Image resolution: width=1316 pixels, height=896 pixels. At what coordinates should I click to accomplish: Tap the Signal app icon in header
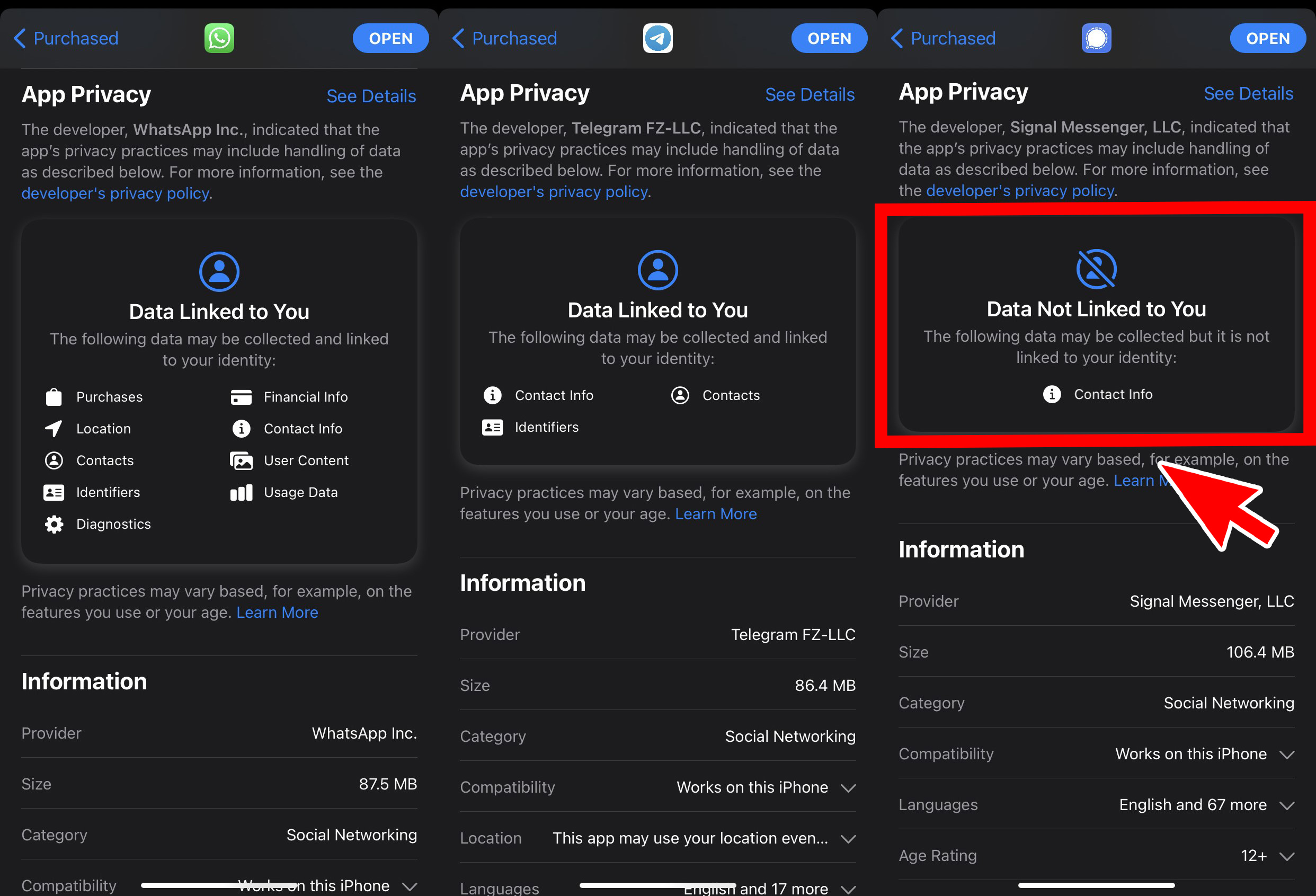click(1096, 38)
